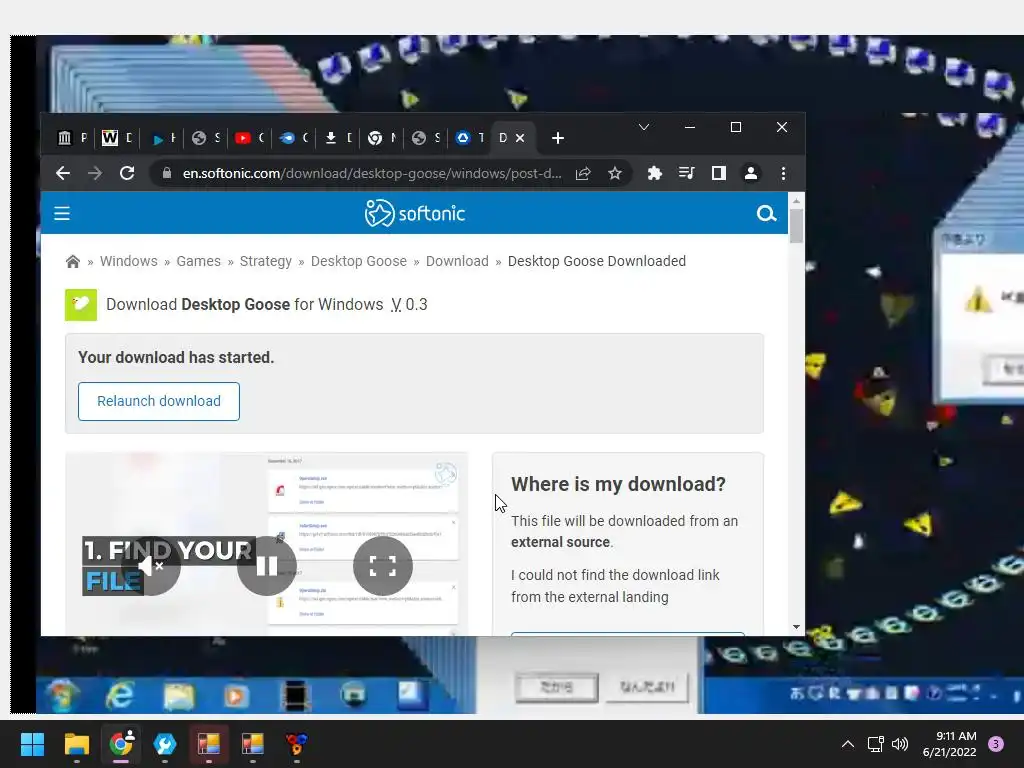Open the Download breadcrumb link

tap(457, 261)
